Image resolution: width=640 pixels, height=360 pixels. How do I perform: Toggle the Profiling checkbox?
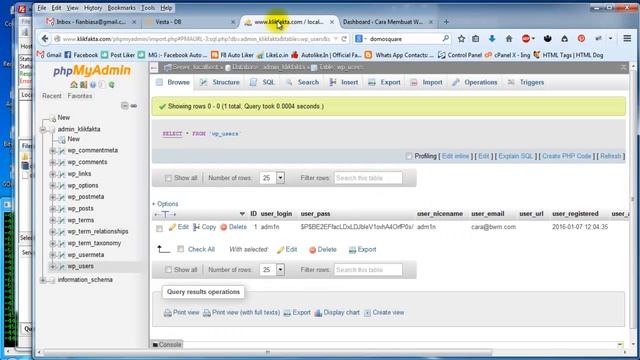(409, 156)
